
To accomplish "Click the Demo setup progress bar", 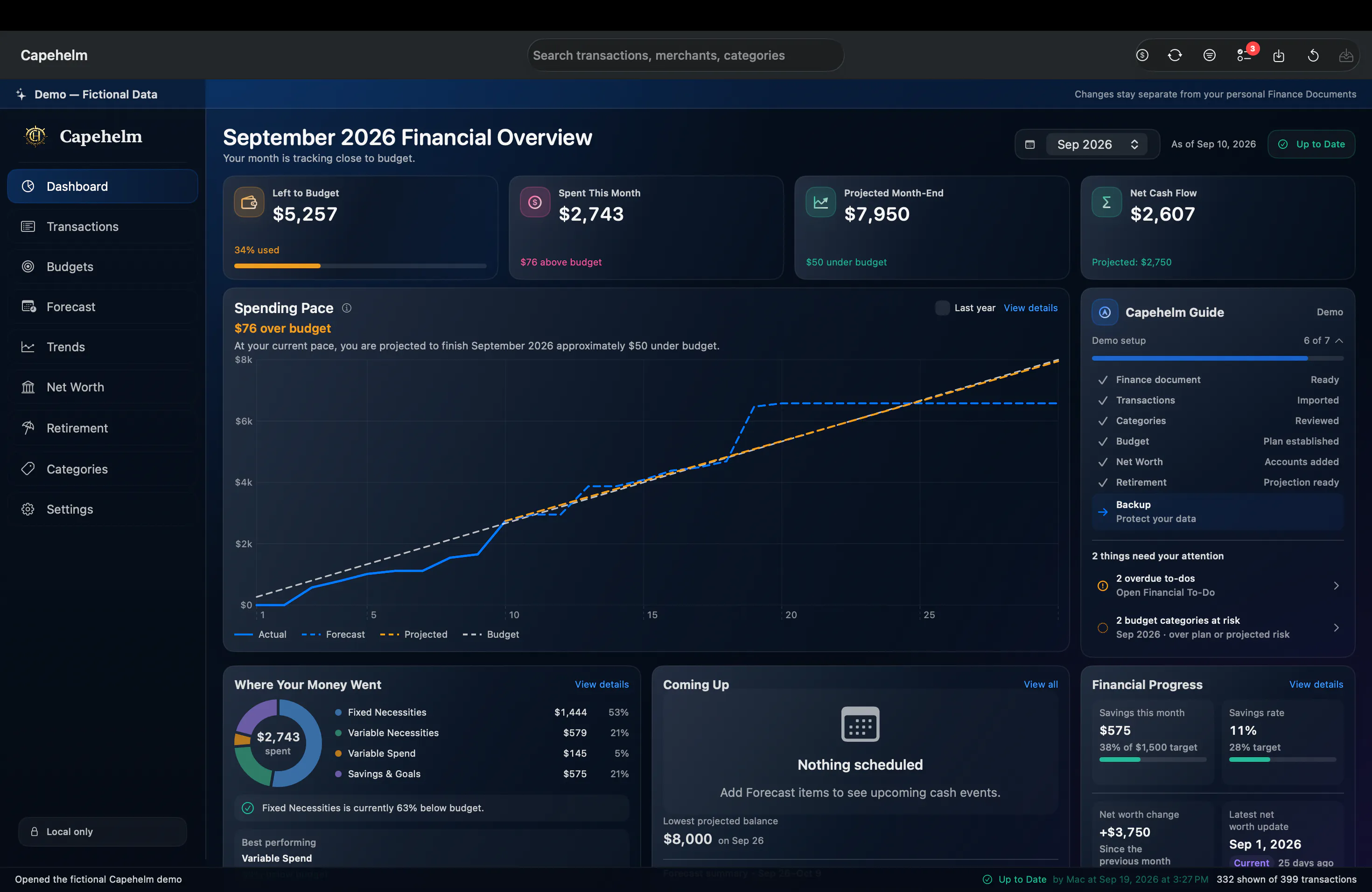I will point(1218,358).
